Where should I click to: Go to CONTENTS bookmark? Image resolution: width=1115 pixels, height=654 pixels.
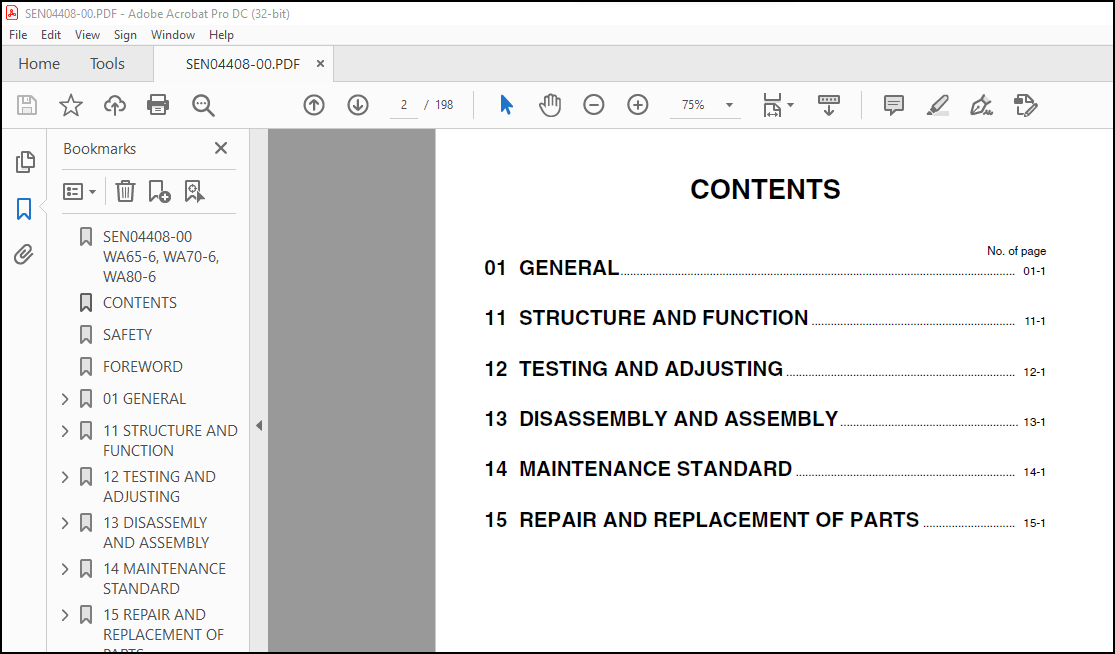[x=140, y=303]
